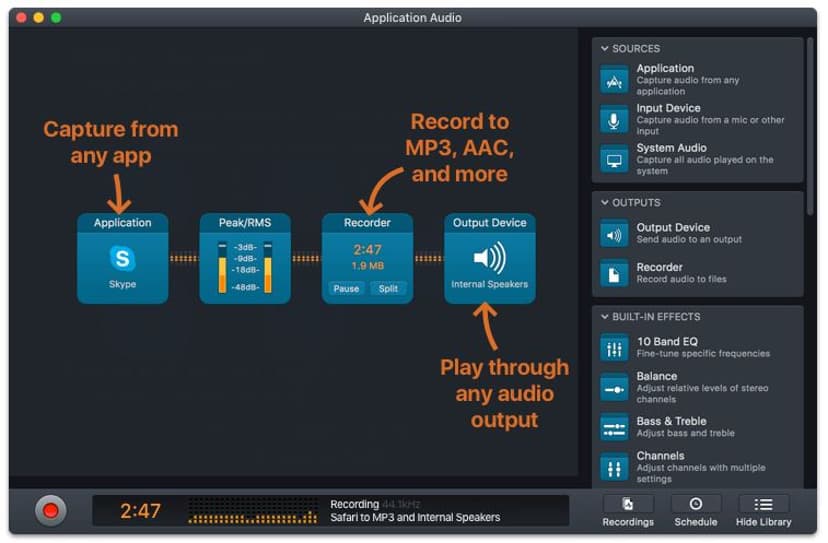Click the Peak/RMS level meter block
The width and height of the screenshot is (828, 543).
245,258
